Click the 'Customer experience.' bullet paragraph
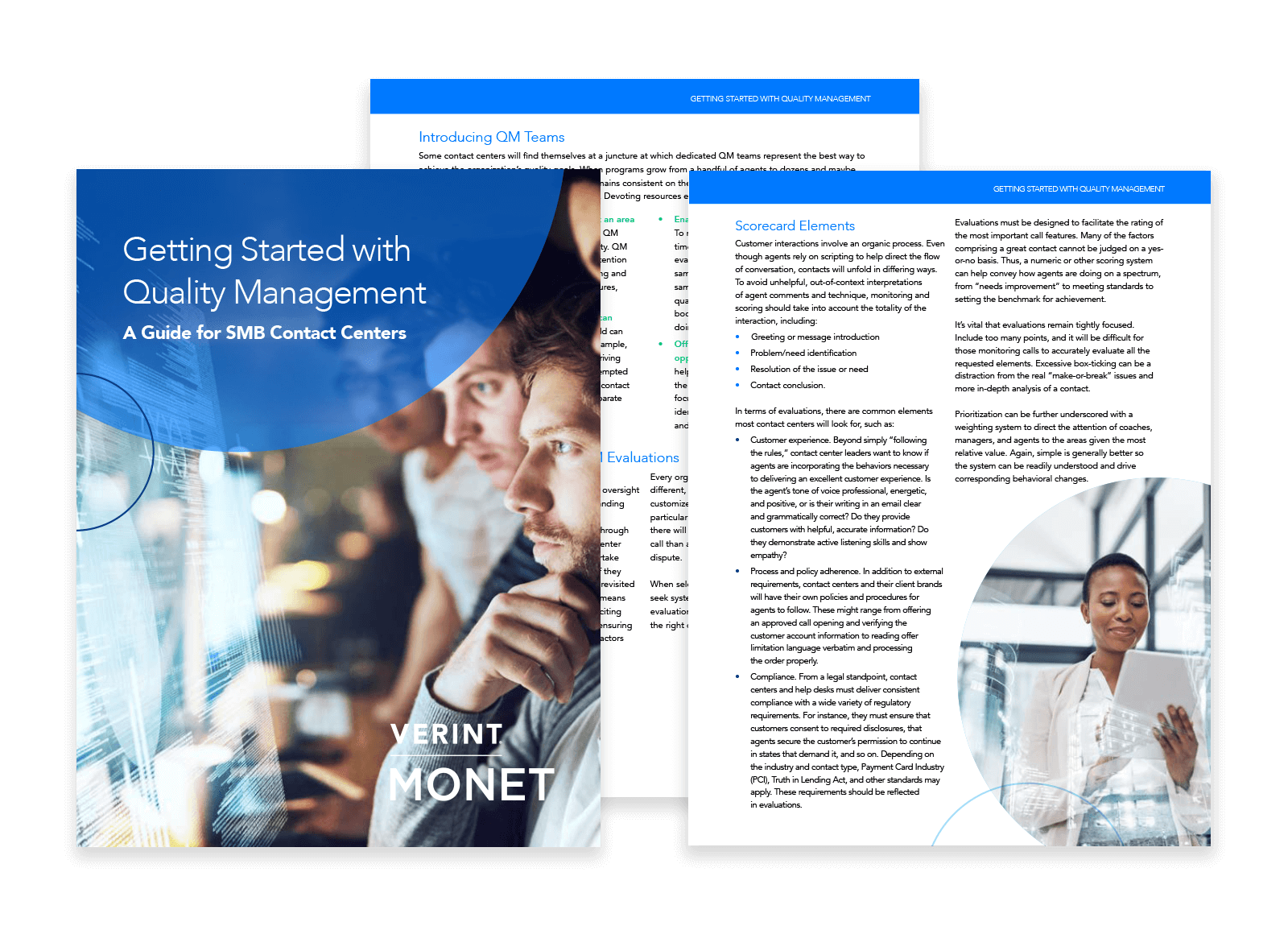 pyautogui.click(x=840, y=498)
